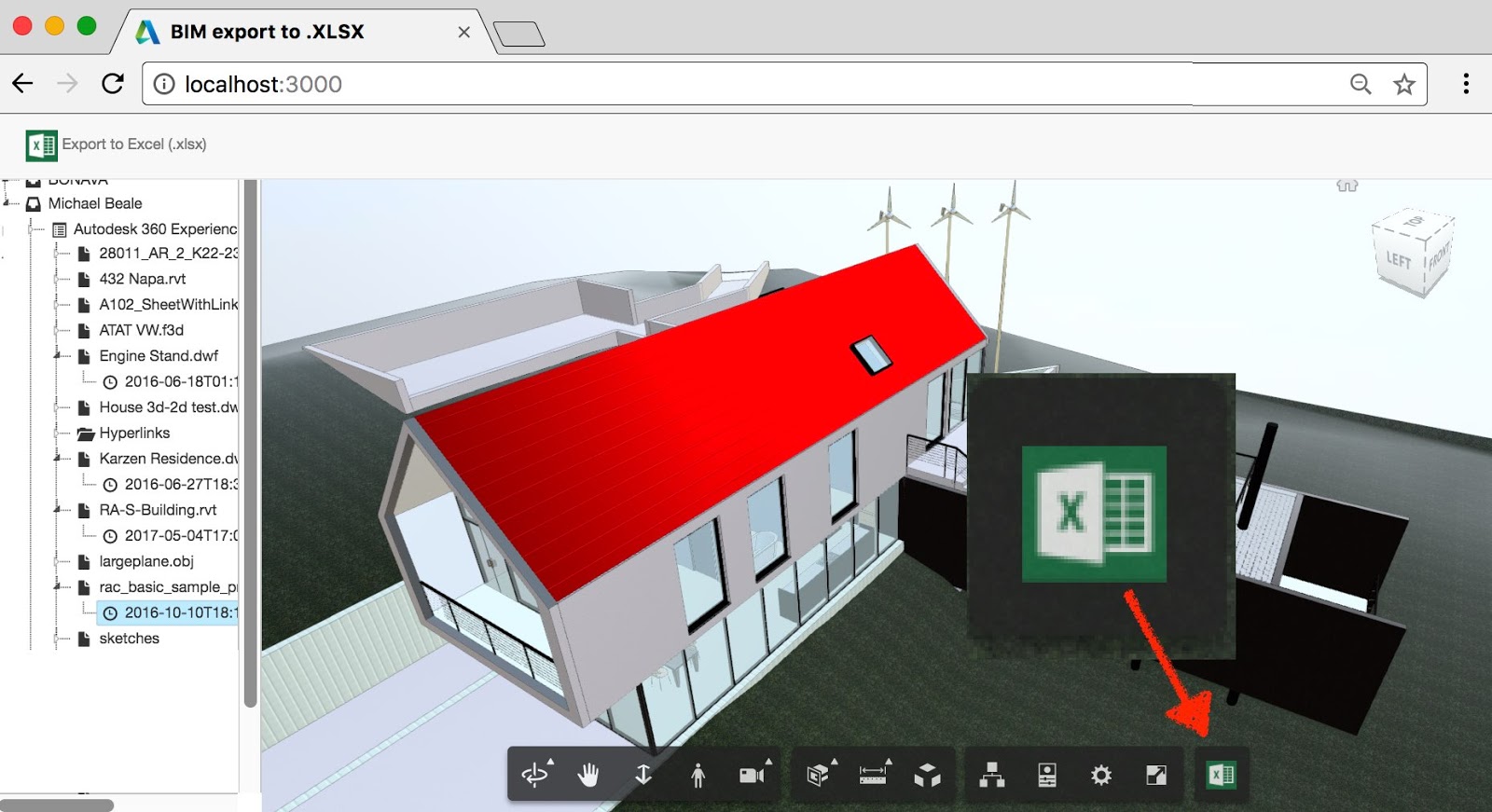Open the Camera interactions tool
The width and height of the screenshot is (1492, 812).
(753, 775)
